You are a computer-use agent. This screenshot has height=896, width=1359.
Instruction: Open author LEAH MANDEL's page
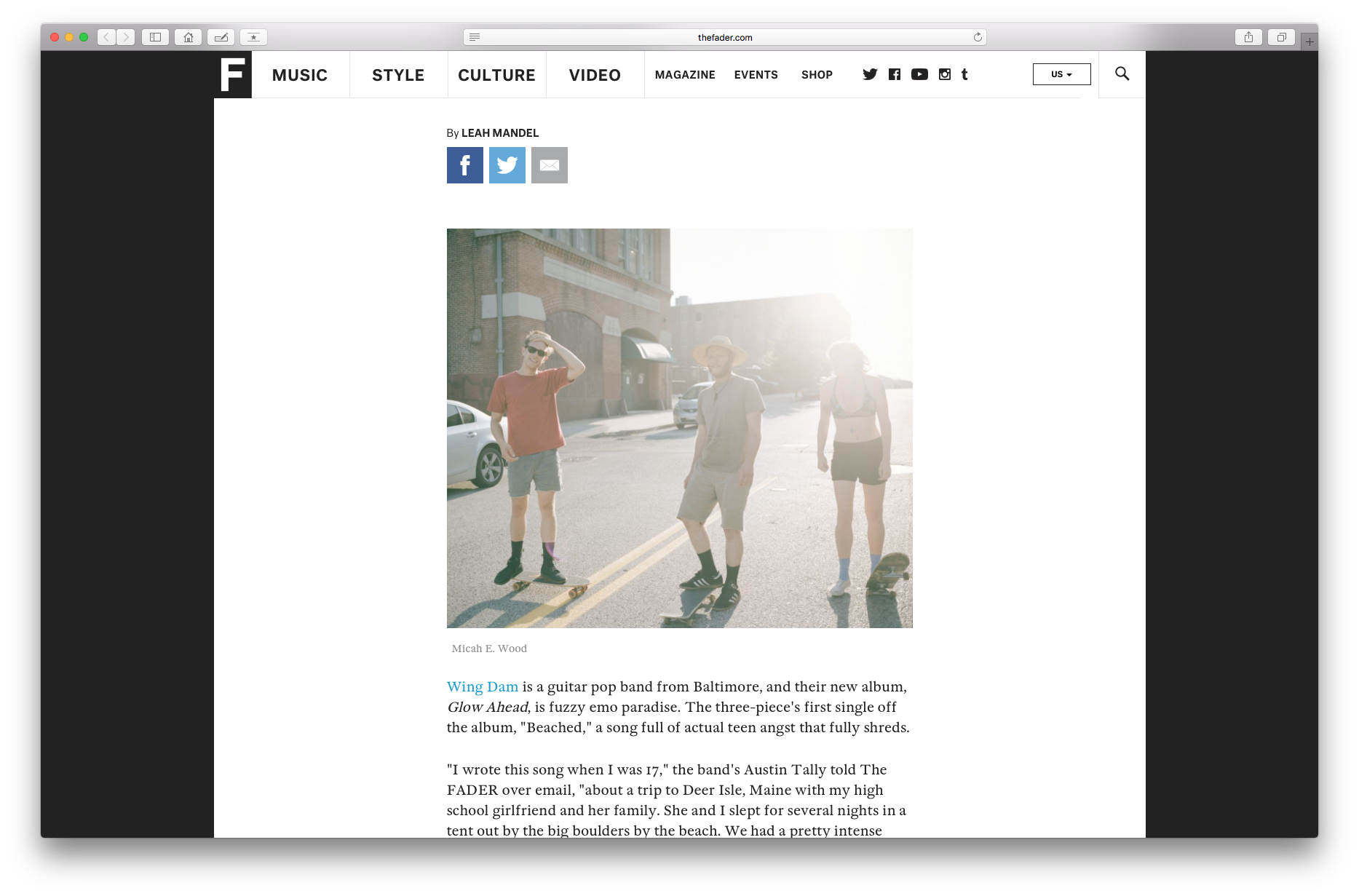[500, 132]
